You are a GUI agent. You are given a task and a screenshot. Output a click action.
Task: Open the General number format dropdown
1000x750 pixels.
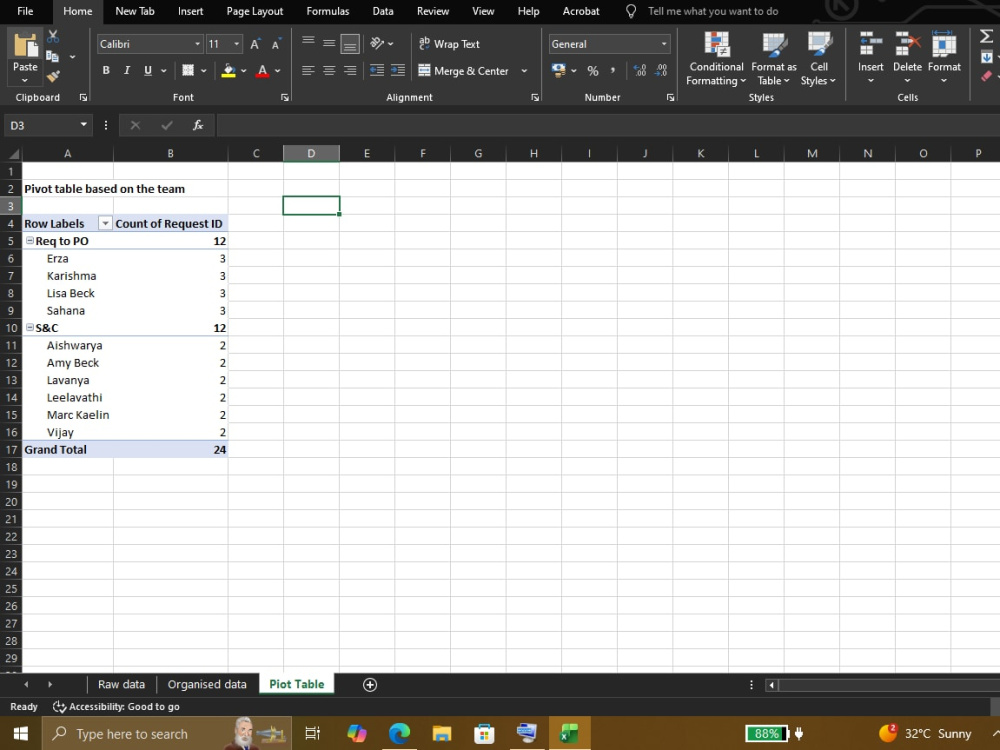(x=664, y=44)
